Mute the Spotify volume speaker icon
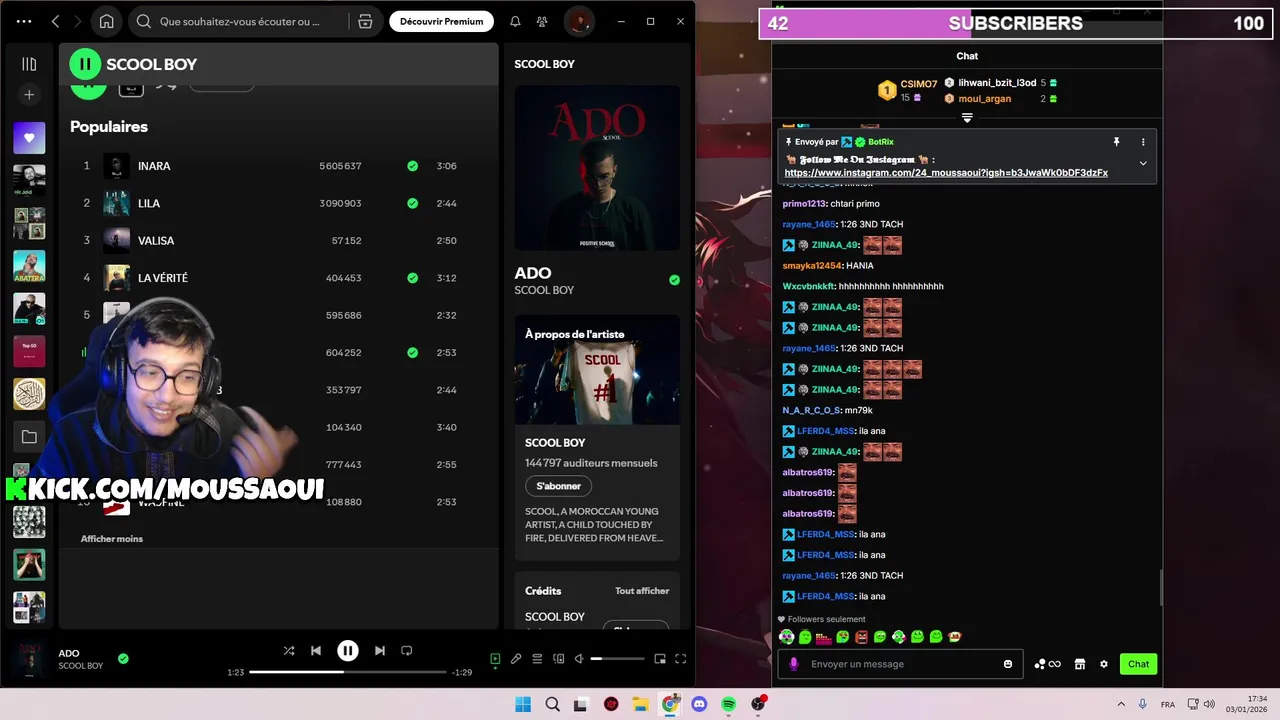This screenshot has width=1280, height=720. [x=579, y=659]
